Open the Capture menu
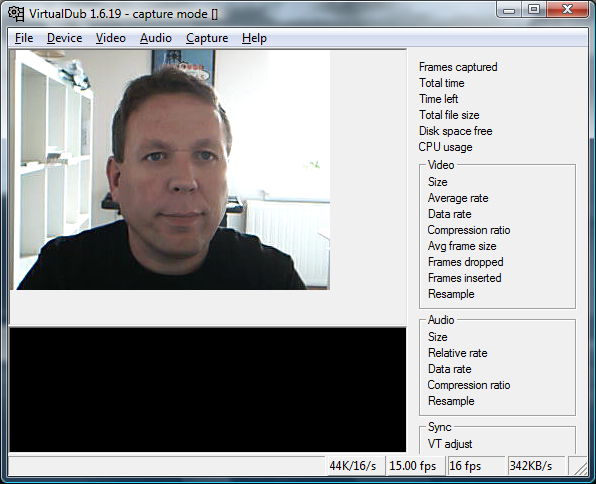 pyautogui.click(x=207, y=38)
